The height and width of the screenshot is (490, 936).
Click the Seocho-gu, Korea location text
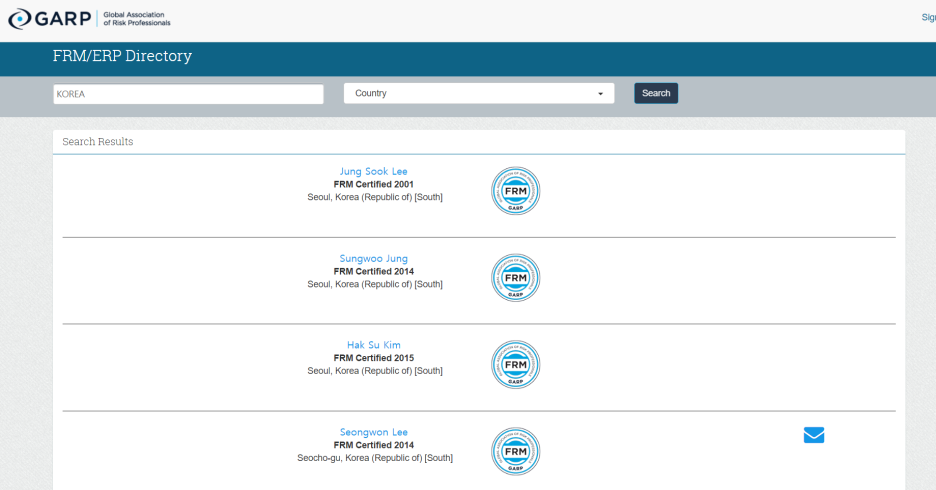pyautogui.click(x=374, y=458)
